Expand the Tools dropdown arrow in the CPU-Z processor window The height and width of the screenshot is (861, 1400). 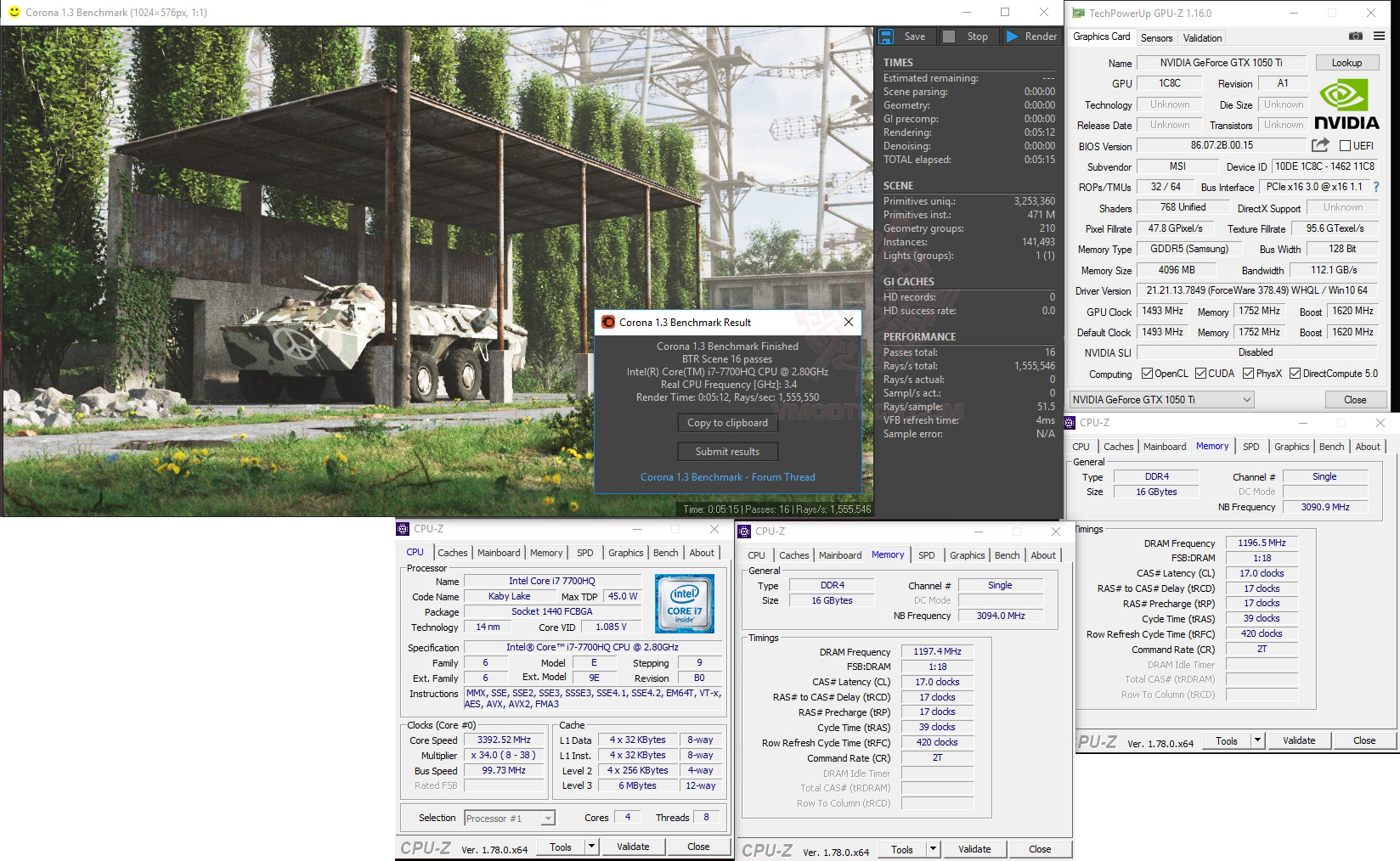click(591, 847)
